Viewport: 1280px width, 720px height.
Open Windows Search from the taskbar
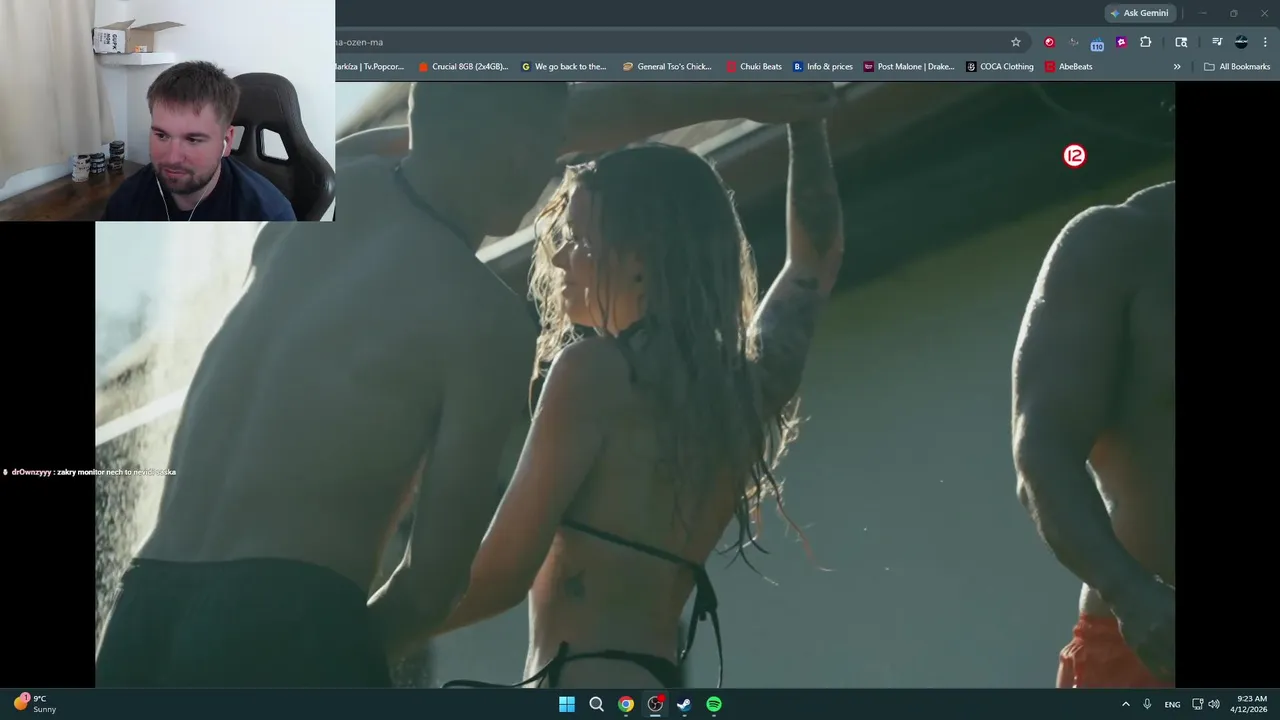tap(596, 704)
